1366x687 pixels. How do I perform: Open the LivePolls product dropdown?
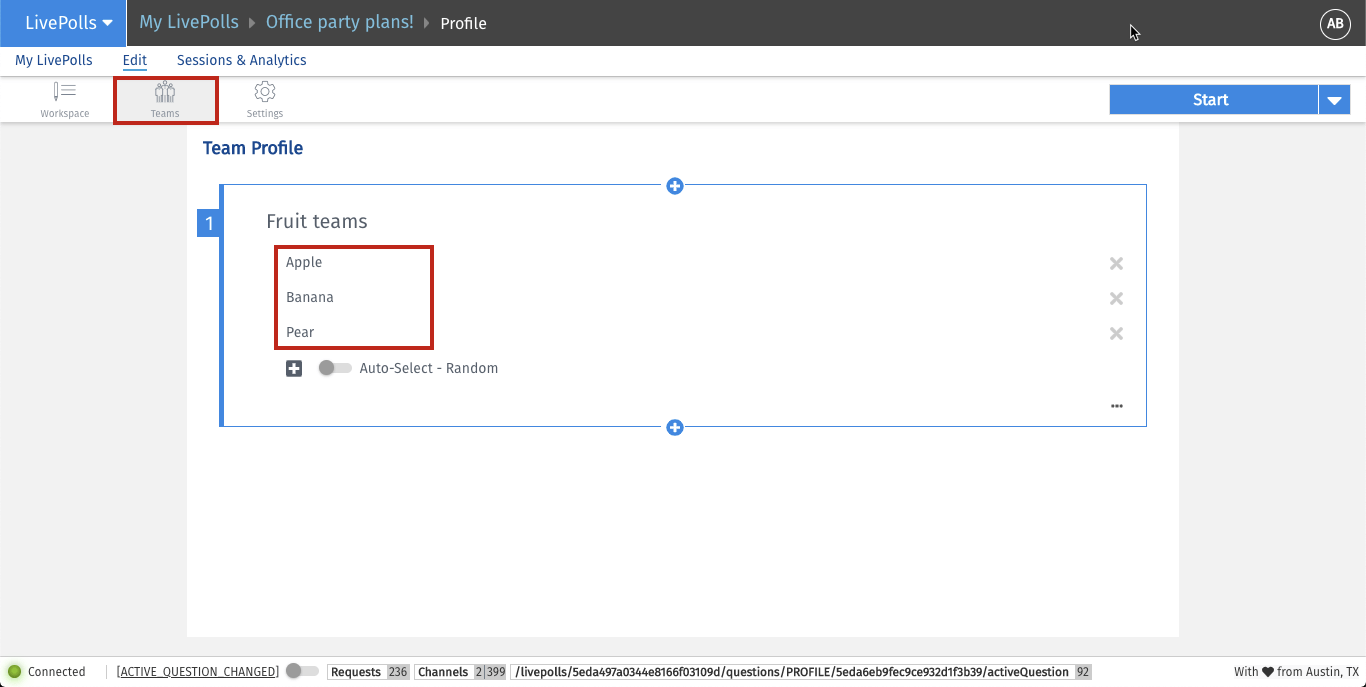point(63,23)
